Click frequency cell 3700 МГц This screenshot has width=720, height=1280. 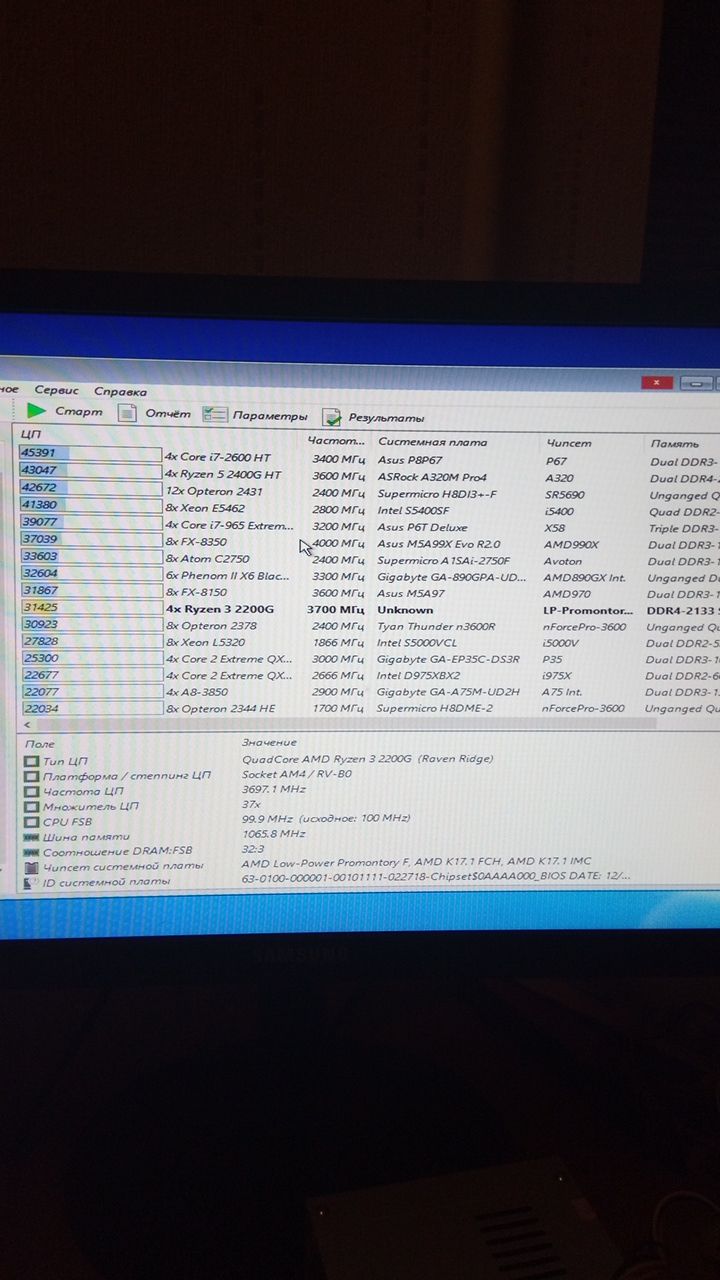click(x=335, y=609)
